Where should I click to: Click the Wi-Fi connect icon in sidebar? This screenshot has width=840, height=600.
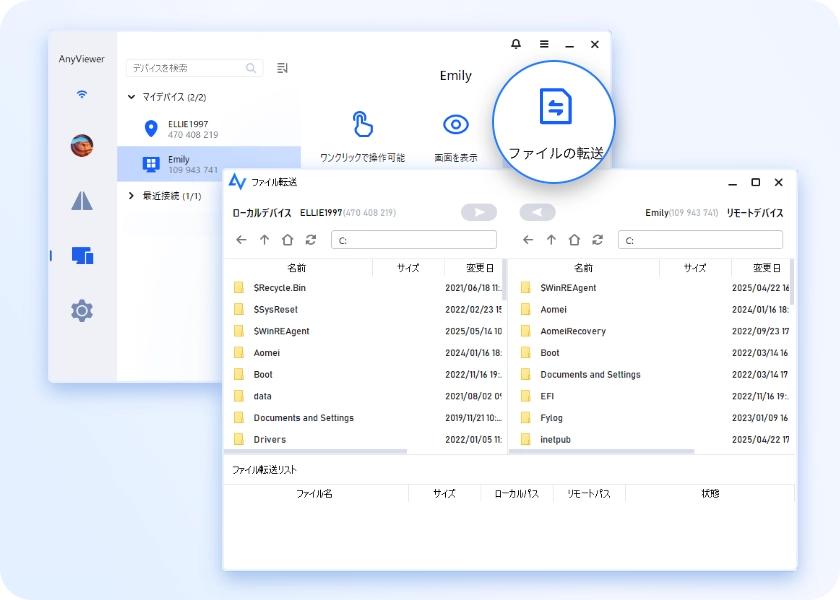82,95
